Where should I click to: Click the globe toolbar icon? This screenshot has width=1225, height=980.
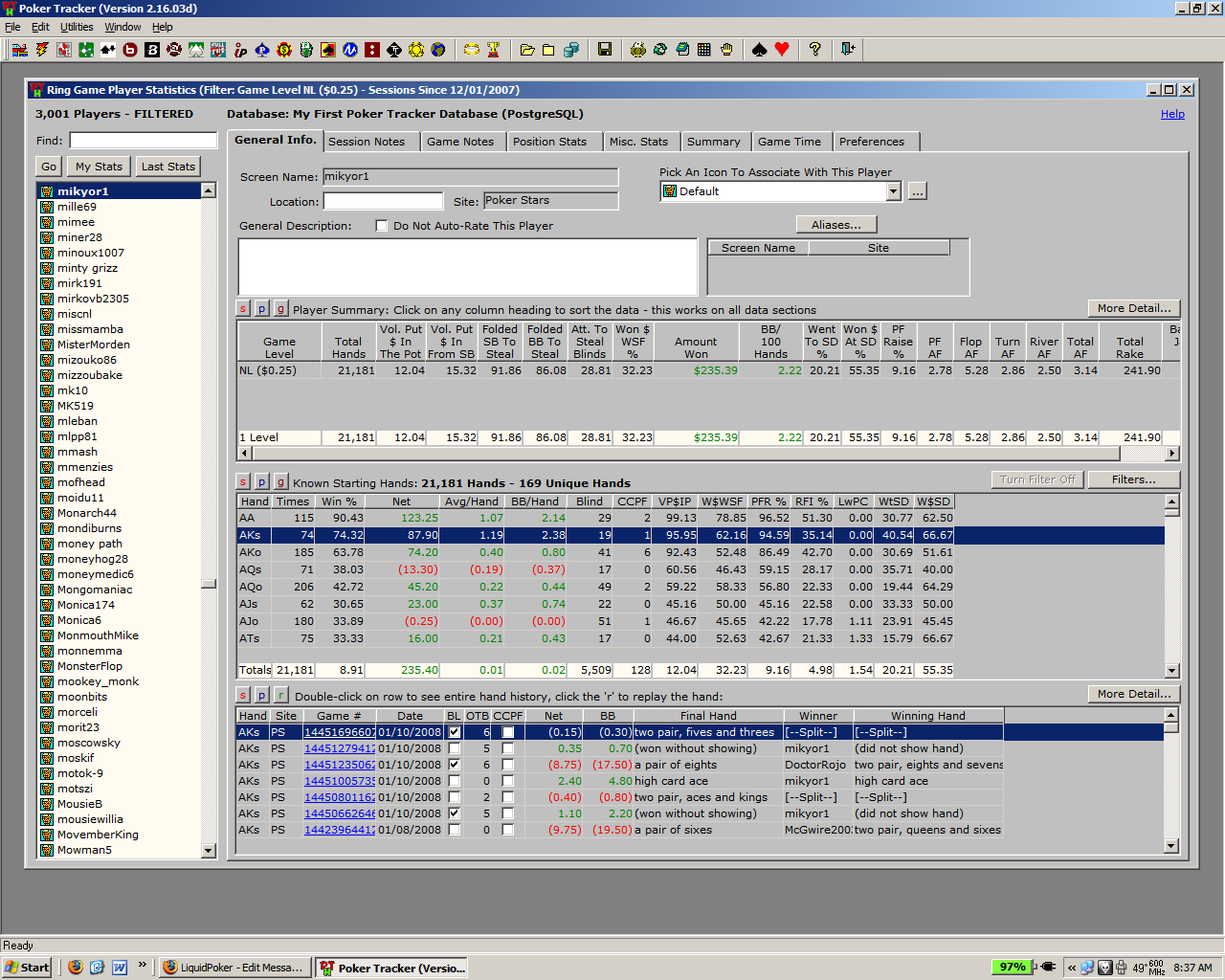coord(438,49)
